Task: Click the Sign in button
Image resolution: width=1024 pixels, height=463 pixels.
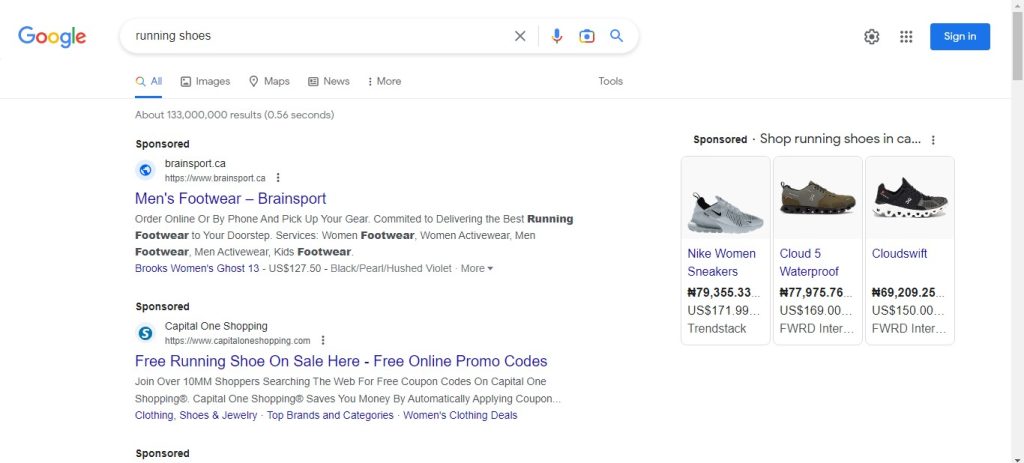Action: point(959,37)
